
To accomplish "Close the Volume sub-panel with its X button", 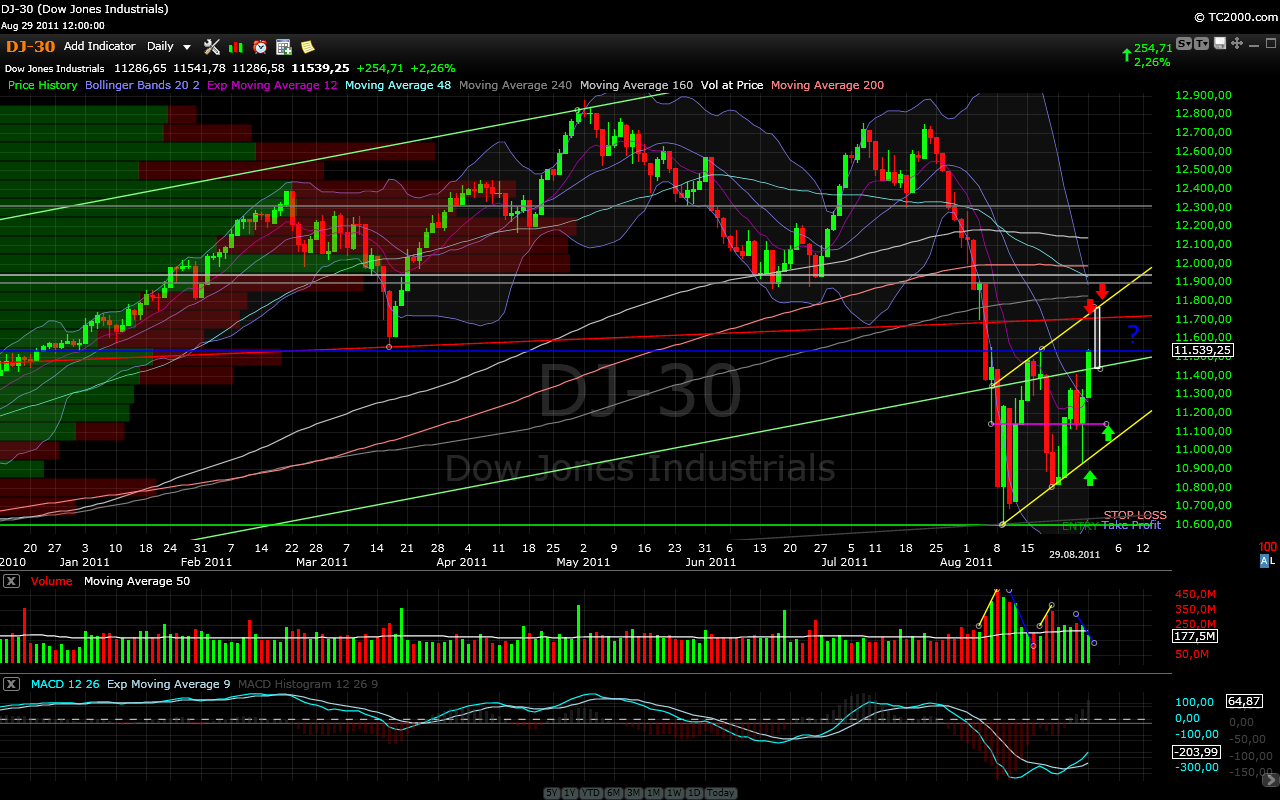I will pos(10,581).
